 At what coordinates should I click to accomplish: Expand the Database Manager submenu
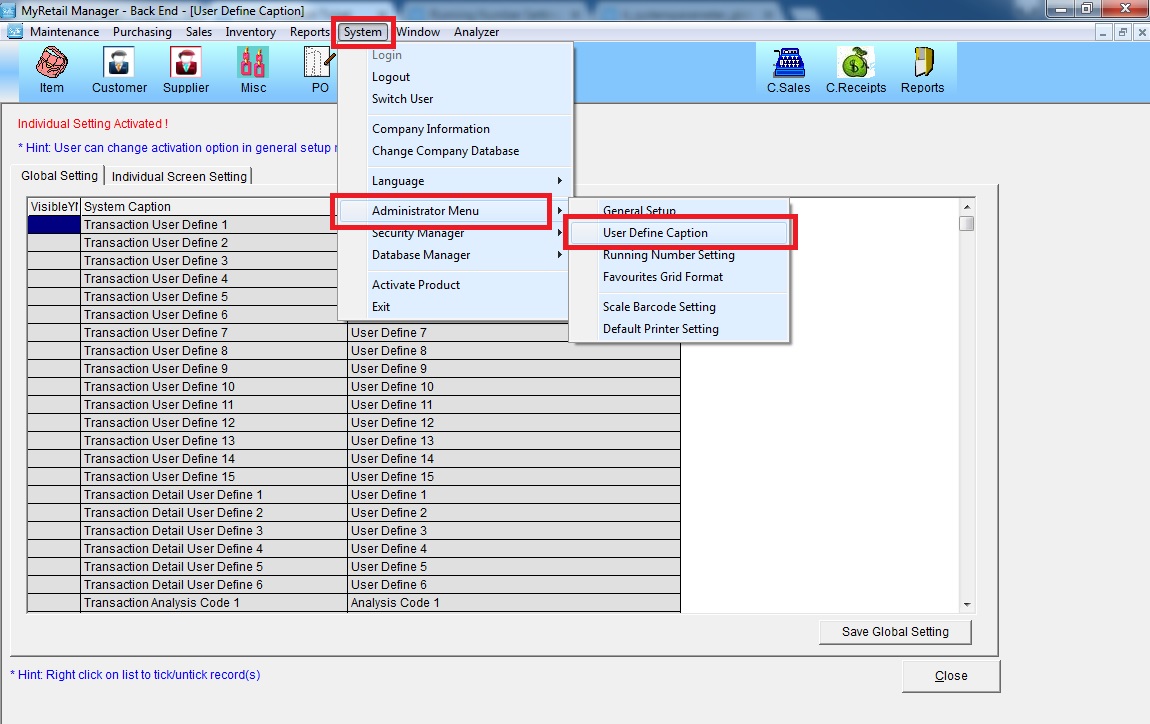pos(455,255)
